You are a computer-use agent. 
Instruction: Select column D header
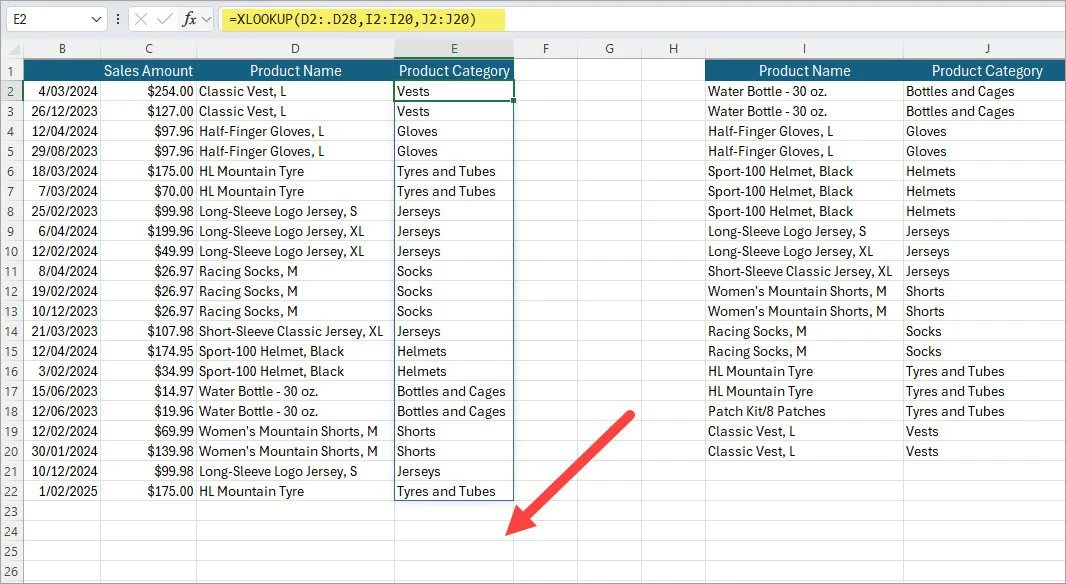point(295,48)
